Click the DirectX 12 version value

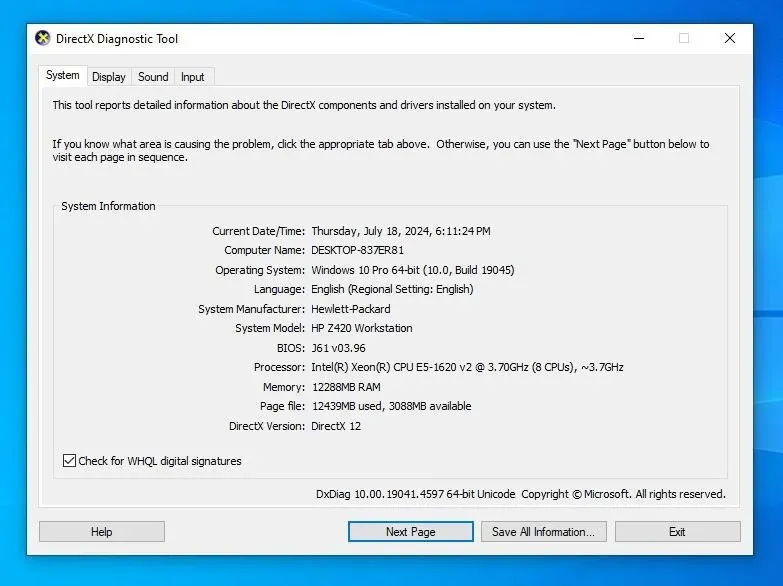336,426
